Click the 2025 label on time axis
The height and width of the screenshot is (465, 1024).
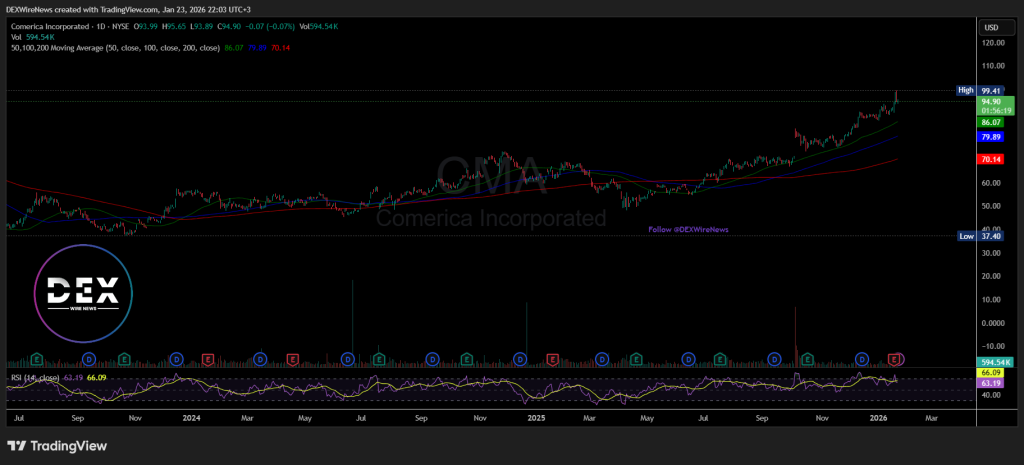(536, 417)
